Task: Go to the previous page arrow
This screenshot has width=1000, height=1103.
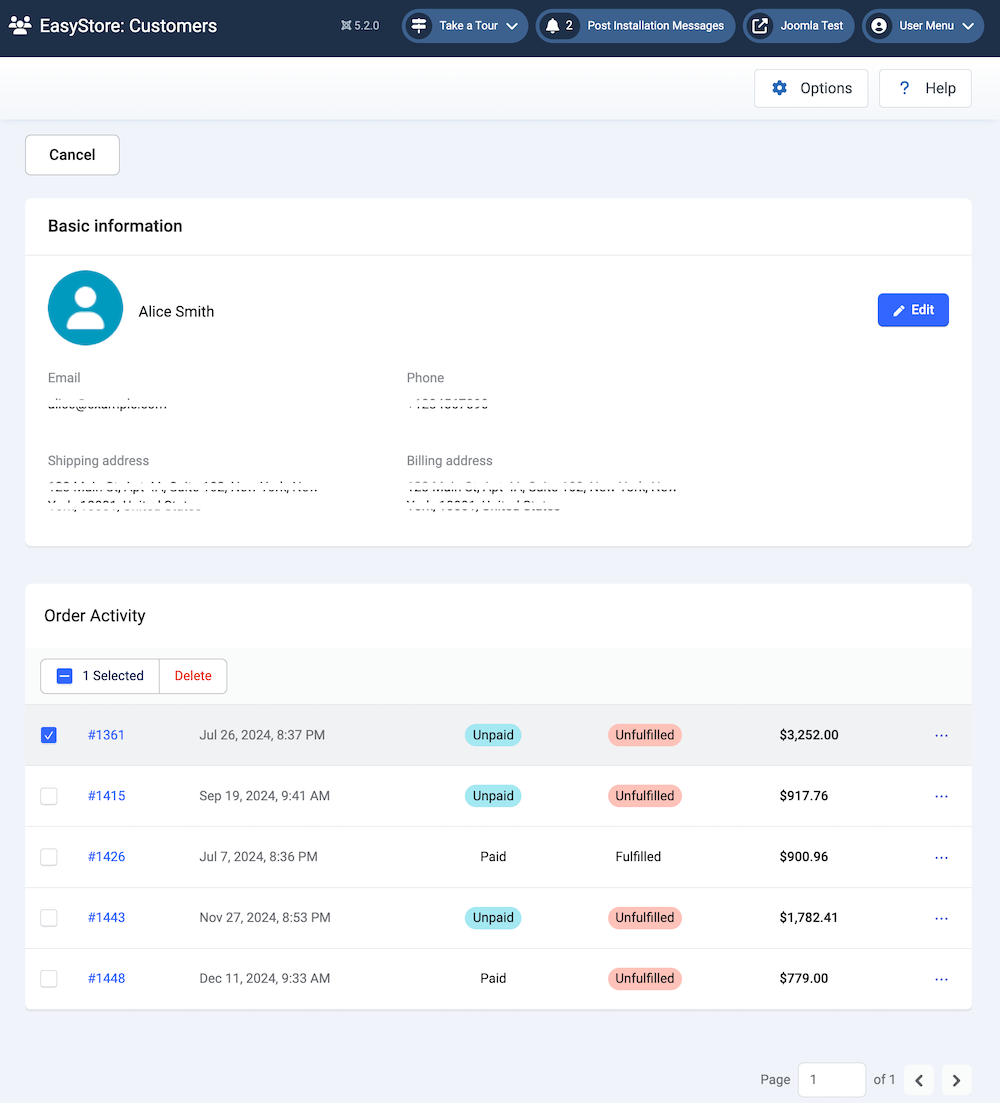Action: pos(919,1080)
